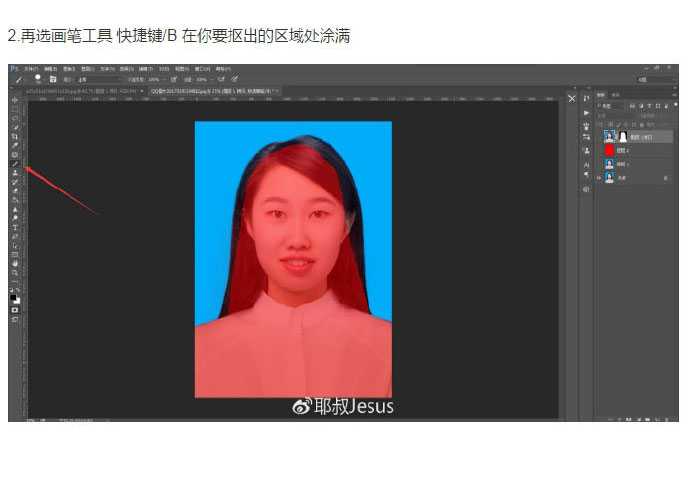Select the Blur tool
The image size is (690, 489).
click(15, 210)
